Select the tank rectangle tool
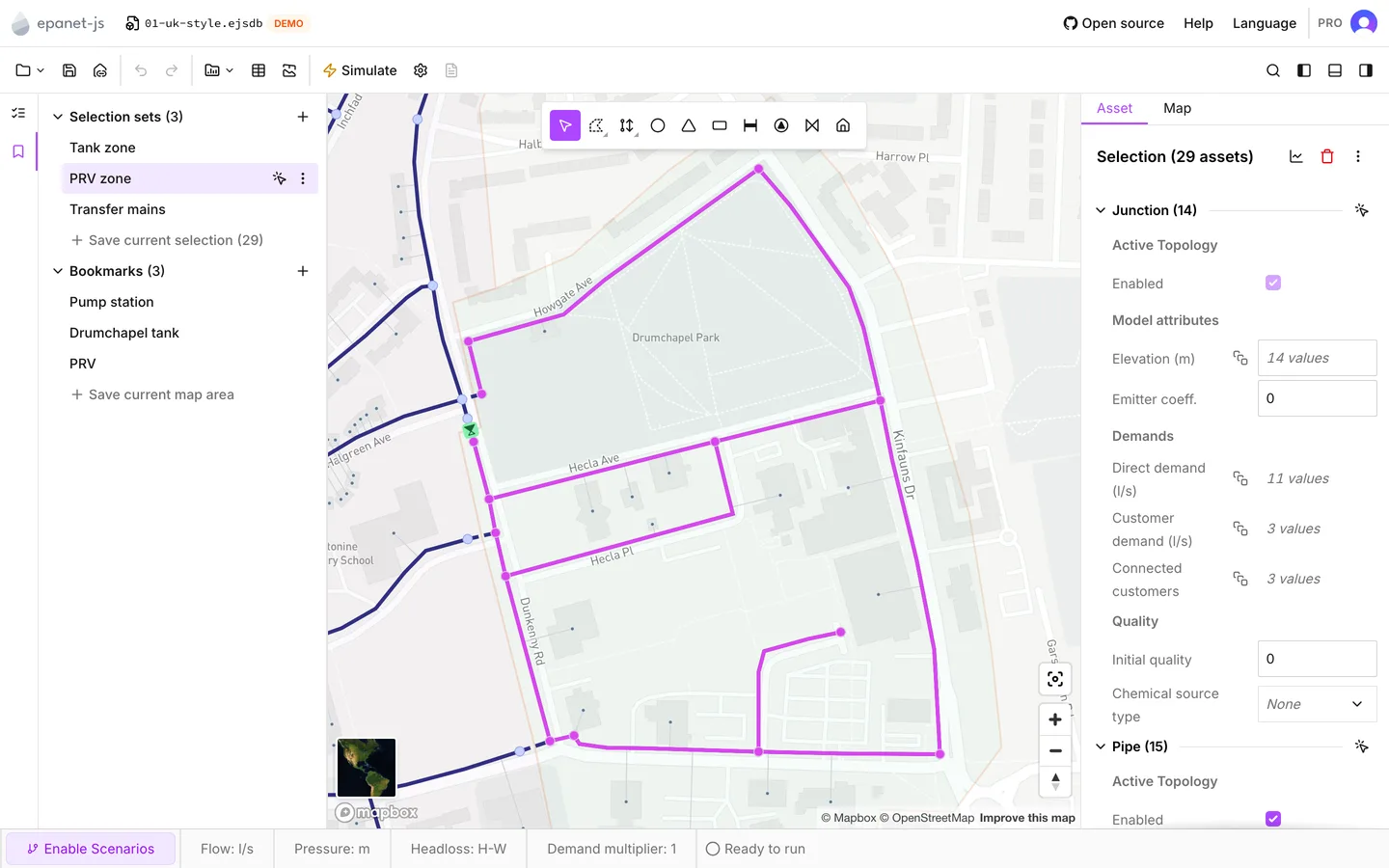 (x=720, y=125)
